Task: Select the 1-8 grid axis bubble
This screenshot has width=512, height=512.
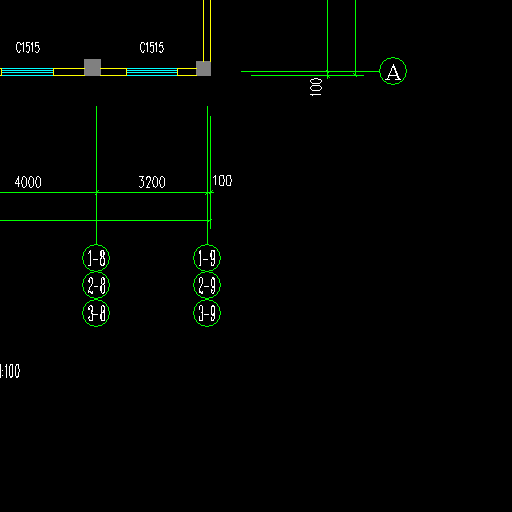Action: tap(96, 258)
